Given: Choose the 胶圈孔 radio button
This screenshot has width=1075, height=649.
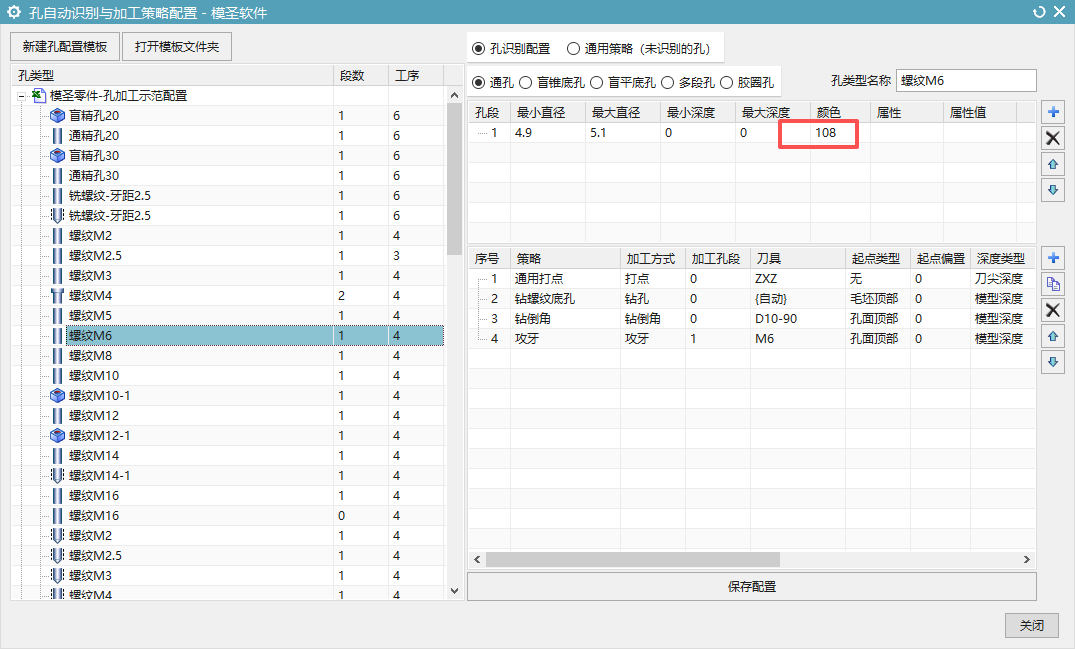Looking at the screenshot, I should 726,82.
